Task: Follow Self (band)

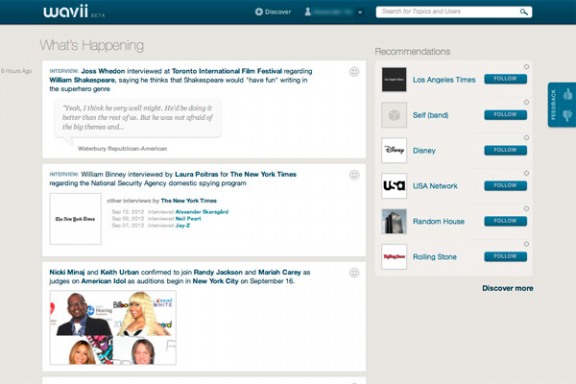Action: point(505,115)
